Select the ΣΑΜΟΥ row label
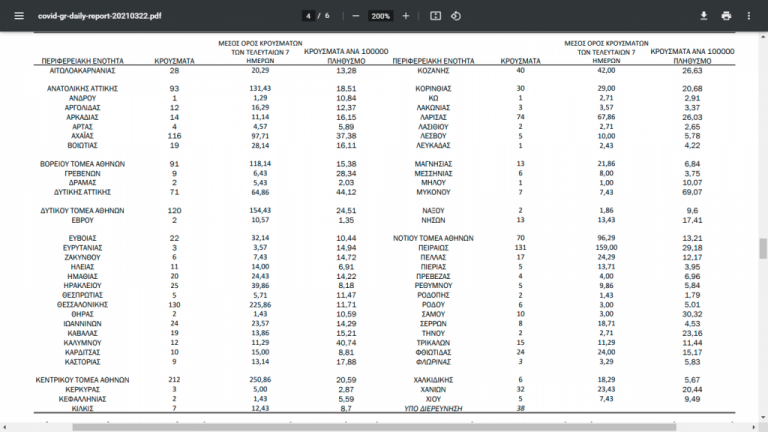 [x=433, y=314]
